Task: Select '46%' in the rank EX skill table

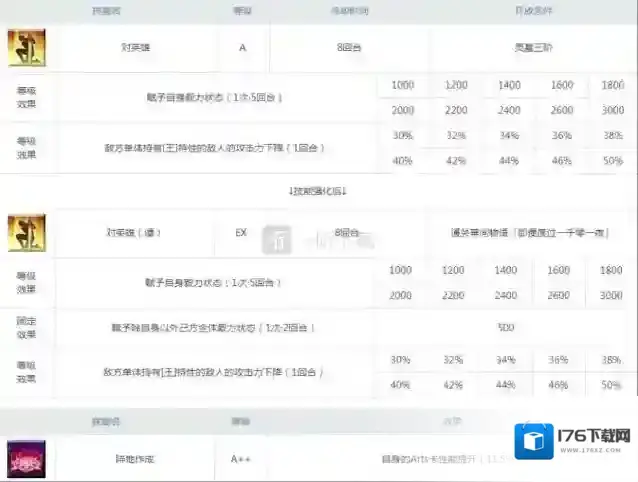Action: (x=558, y=385)
